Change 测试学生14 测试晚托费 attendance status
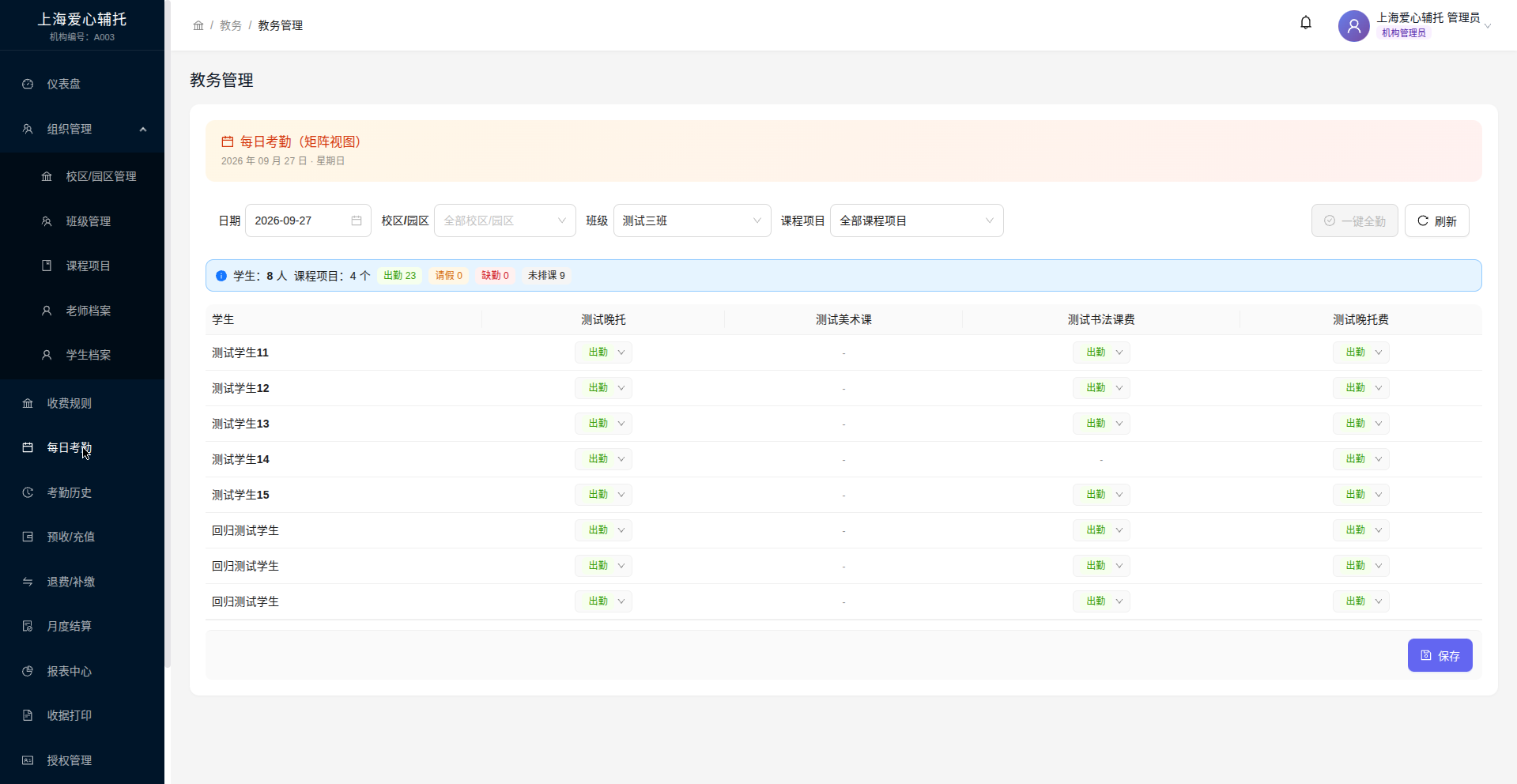Image resolution: width=1517 pixels, height=784 pixels. (x=1360, y=459)
